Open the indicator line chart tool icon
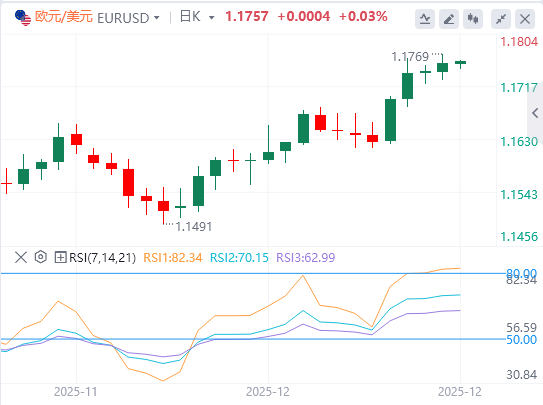 [425, 19]
